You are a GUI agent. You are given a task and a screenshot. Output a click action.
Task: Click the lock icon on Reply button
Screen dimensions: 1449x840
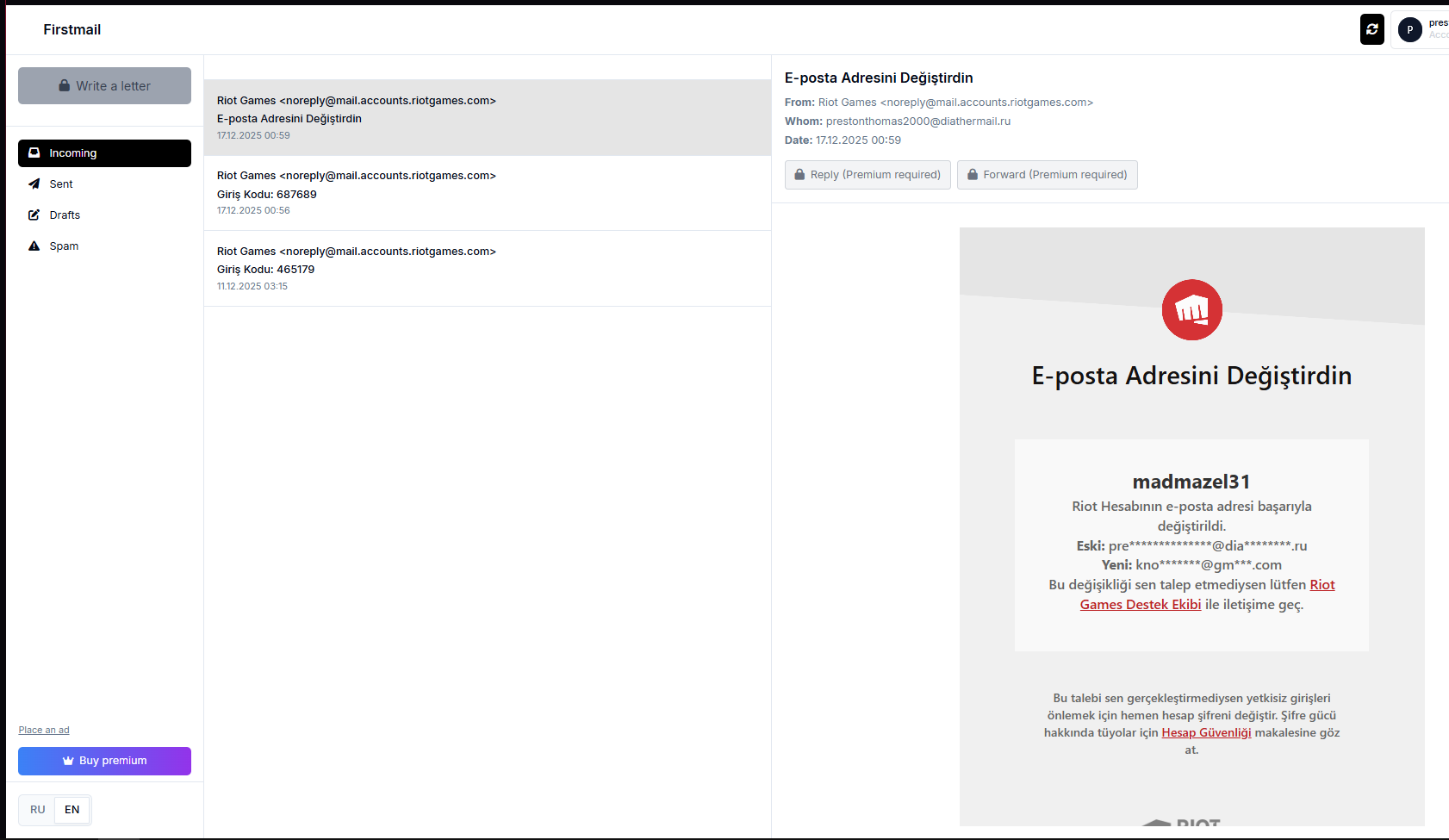click(x=799, y=174)
